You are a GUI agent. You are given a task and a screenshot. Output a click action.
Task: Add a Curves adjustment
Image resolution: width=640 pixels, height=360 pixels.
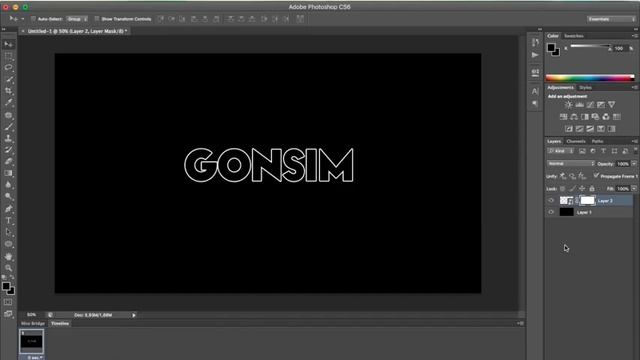tap(590, 105)
